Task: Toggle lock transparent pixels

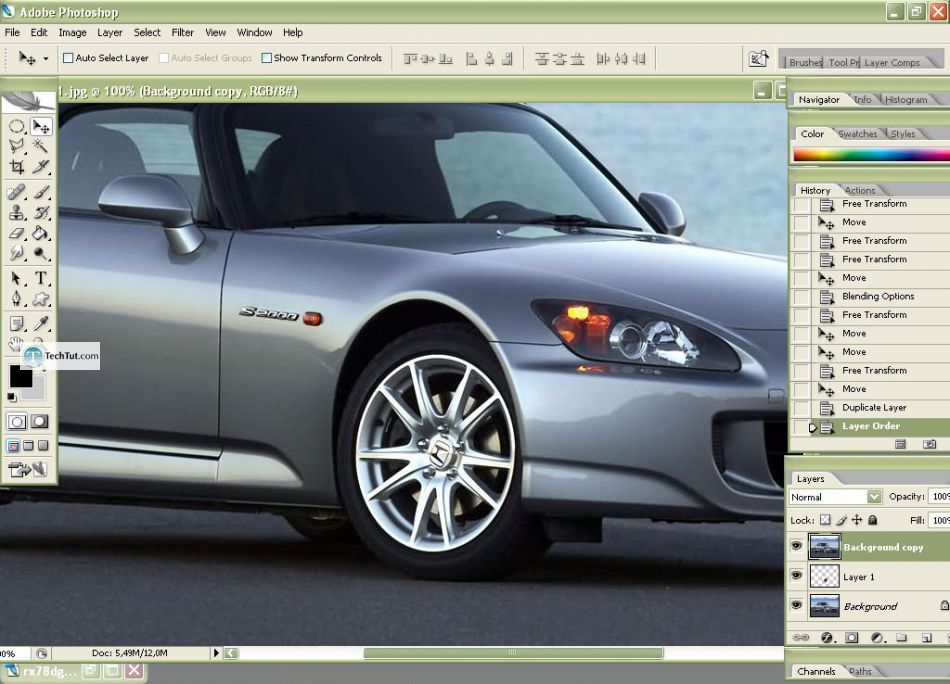Action: pos(825,520)
